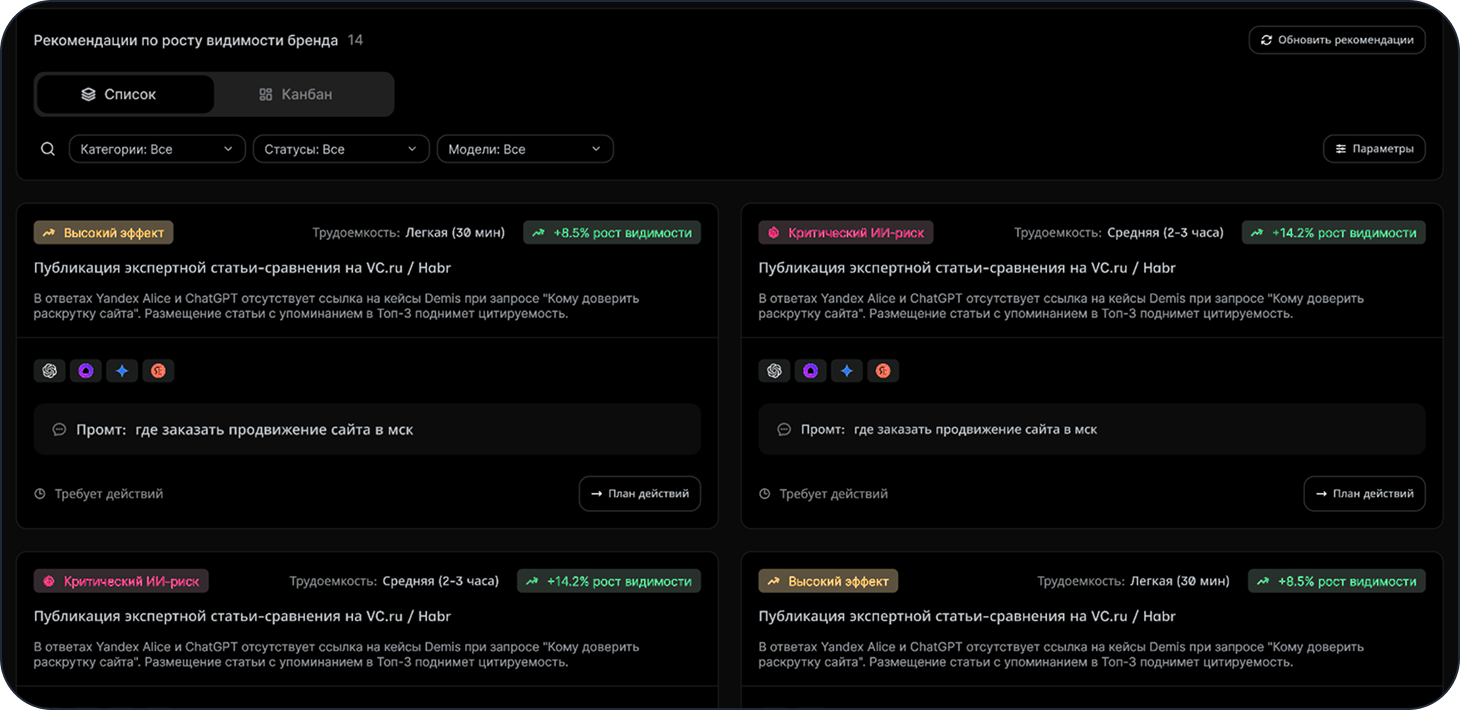The height and width of the screenshot is (710, 1460).
Task: Open План действий in upper Высокий эффект card
Action: tap(640, 494)
